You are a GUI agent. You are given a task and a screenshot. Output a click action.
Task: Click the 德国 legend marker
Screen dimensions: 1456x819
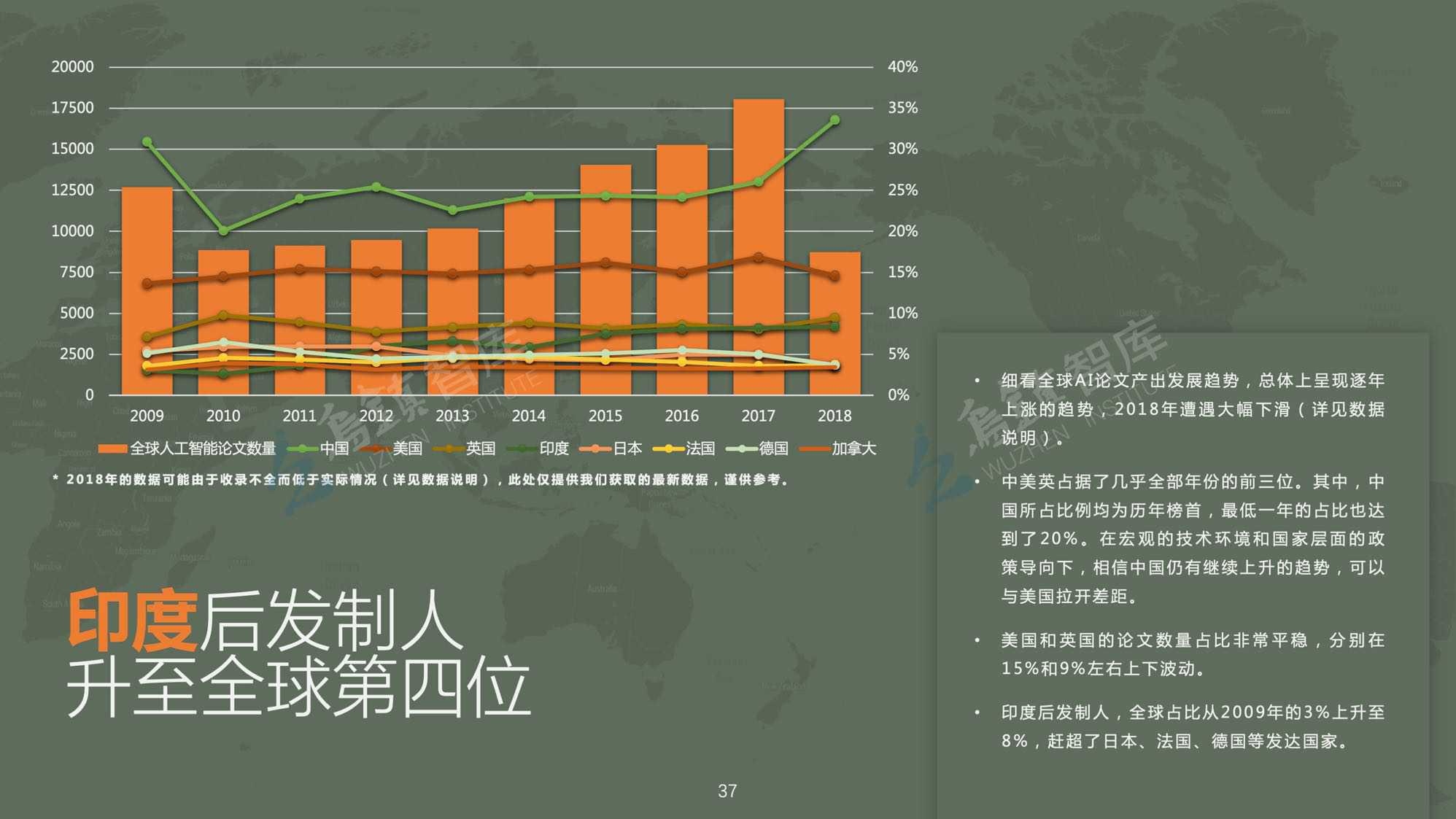[742, 449]
